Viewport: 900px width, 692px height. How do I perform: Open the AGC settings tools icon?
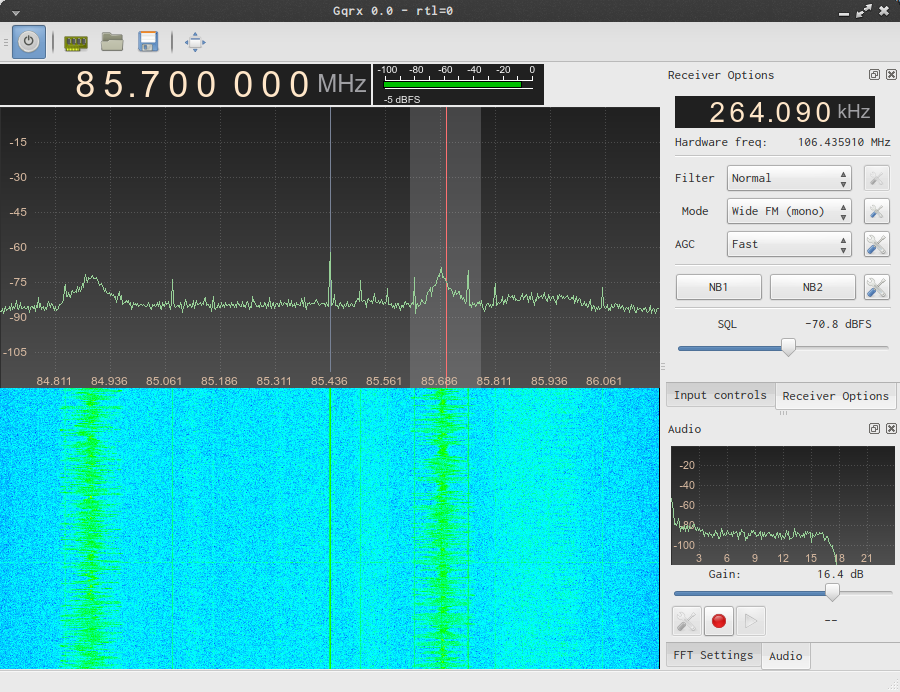[x=876, y=244]
